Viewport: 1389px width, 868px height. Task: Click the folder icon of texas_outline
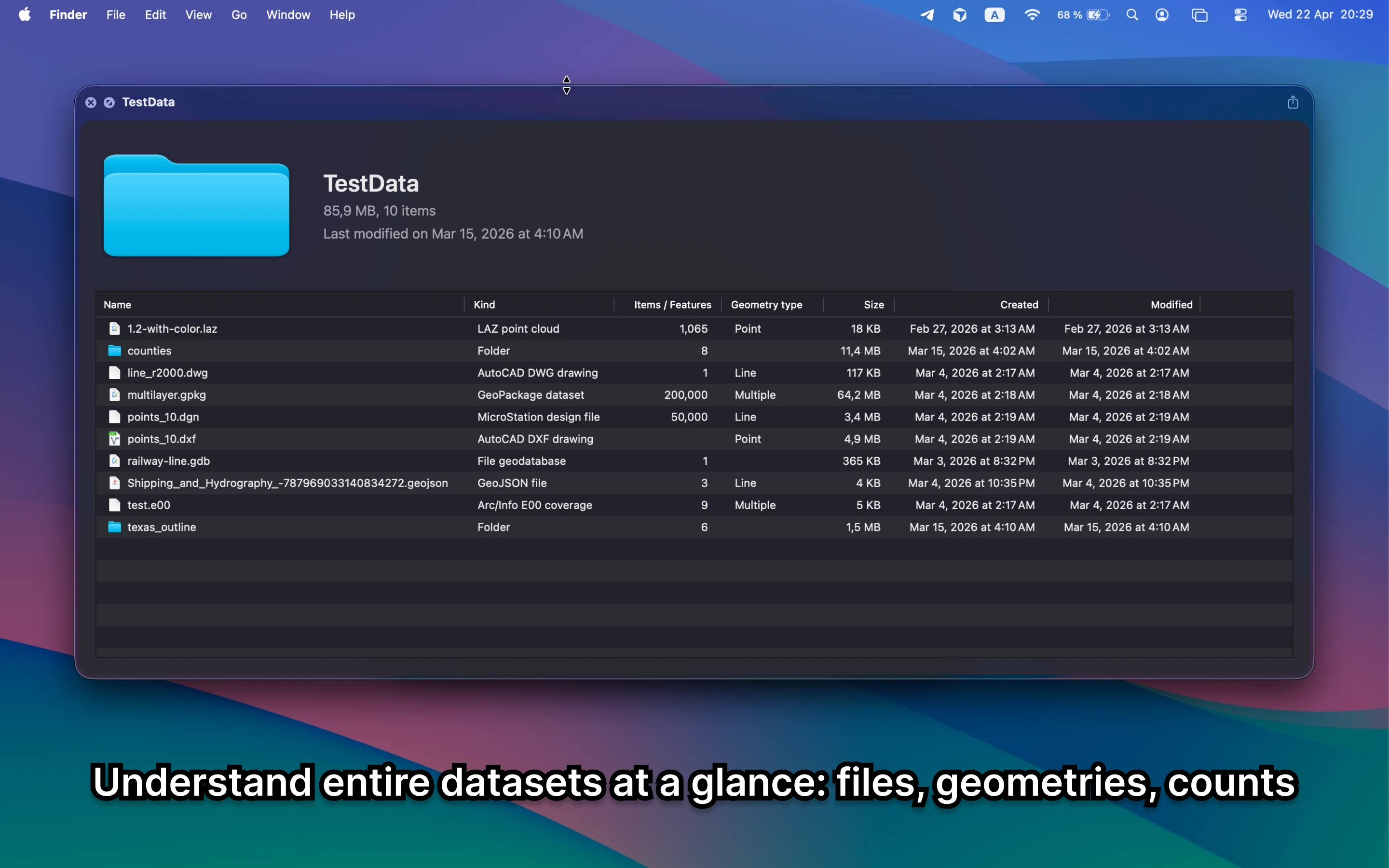(x=115, y=527)
